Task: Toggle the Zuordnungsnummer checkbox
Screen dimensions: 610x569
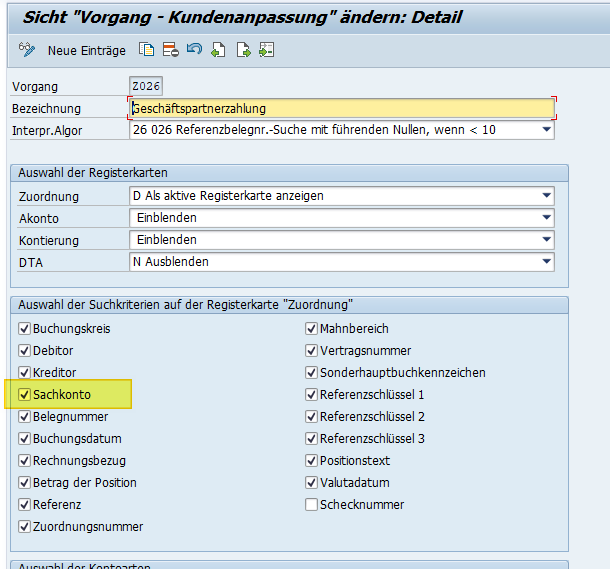Action: pyautogui.click(x=25, y=527)
